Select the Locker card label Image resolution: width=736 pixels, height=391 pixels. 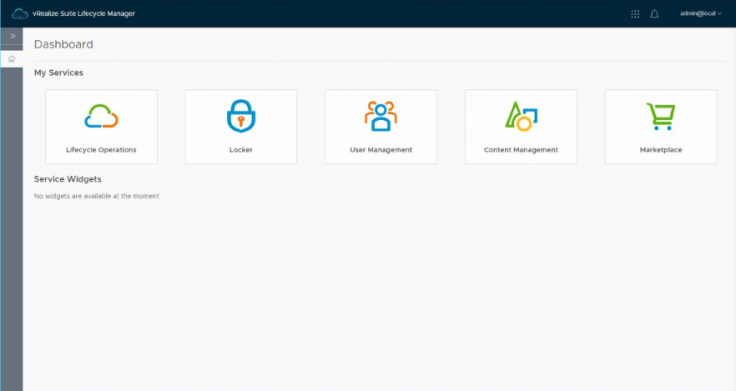[x=241, y=150]
